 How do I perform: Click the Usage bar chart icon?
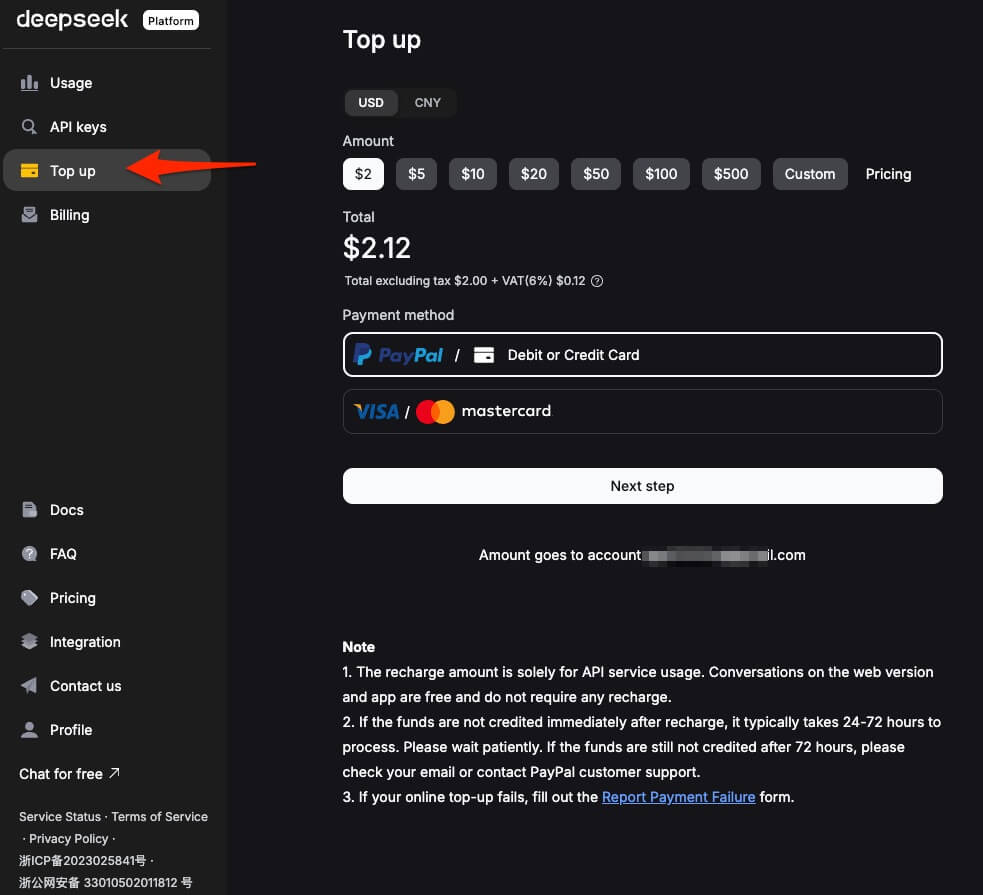(29, 83)
